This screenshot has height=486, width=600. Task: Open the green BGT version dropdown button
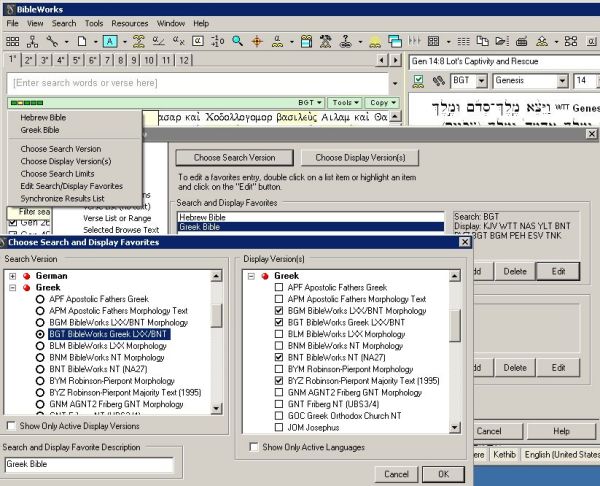click(x=310, y=103)
